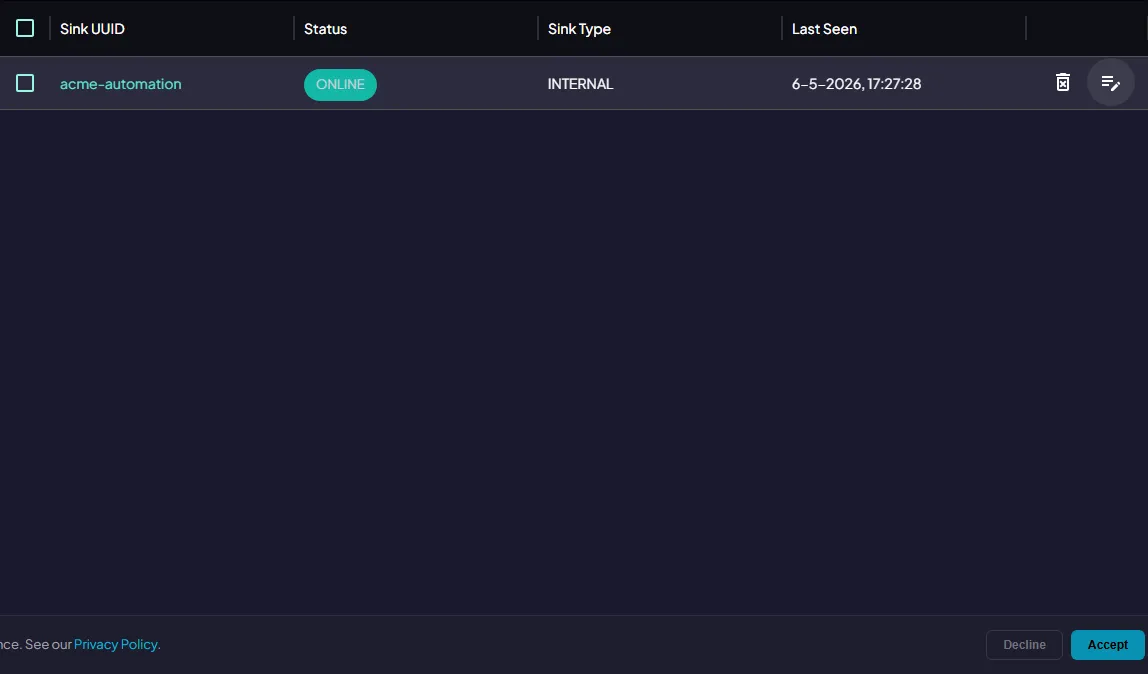The image size is (1148, 674).
Task: Open the Privacy Policy link
Action: pyautogui.click(x=116, y=645)
